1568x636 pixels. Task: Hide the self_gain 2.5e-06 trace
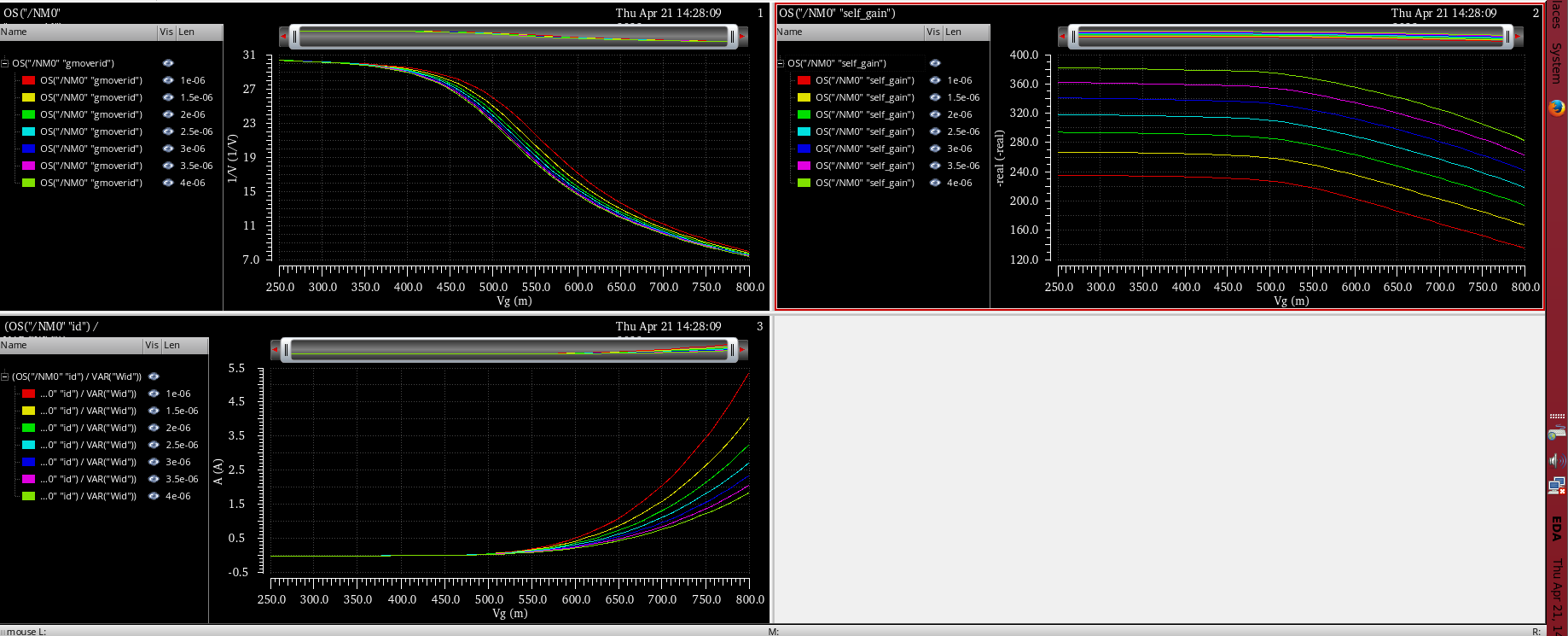[935, 131]
